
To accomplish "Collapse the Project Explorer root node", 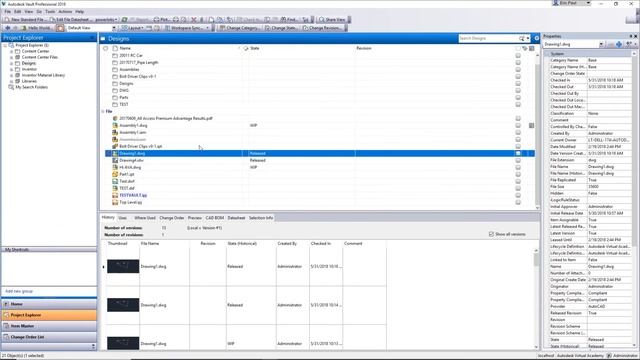I will click(5, 45).
